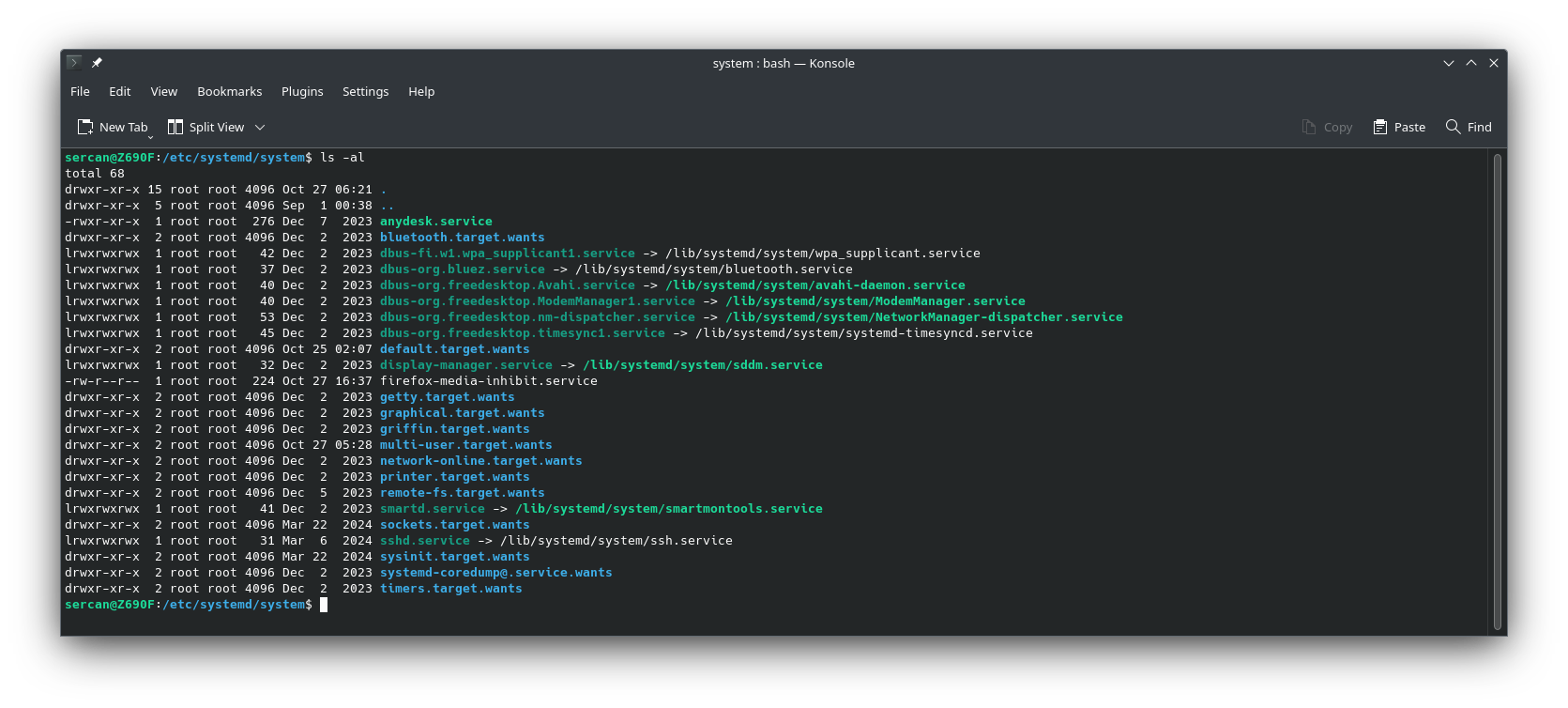Screen dimensions: 1568x708
Task: Click multi-user.target.wants directory name
Action: (x=466, y=445)
